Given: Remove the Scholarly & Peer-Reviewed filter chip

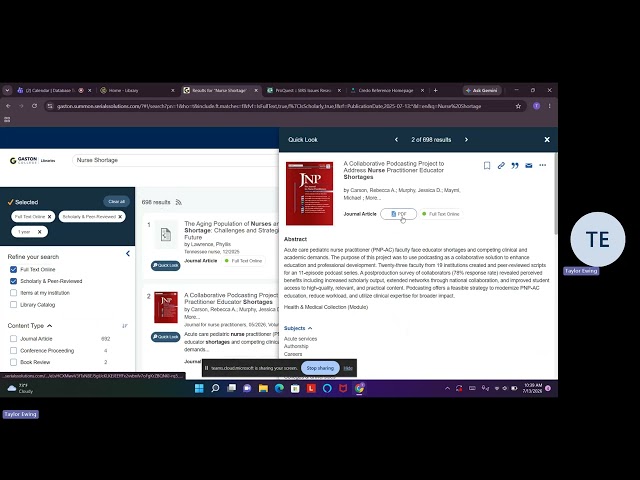Looking at the screenshot, I should (x=120, y=217).
